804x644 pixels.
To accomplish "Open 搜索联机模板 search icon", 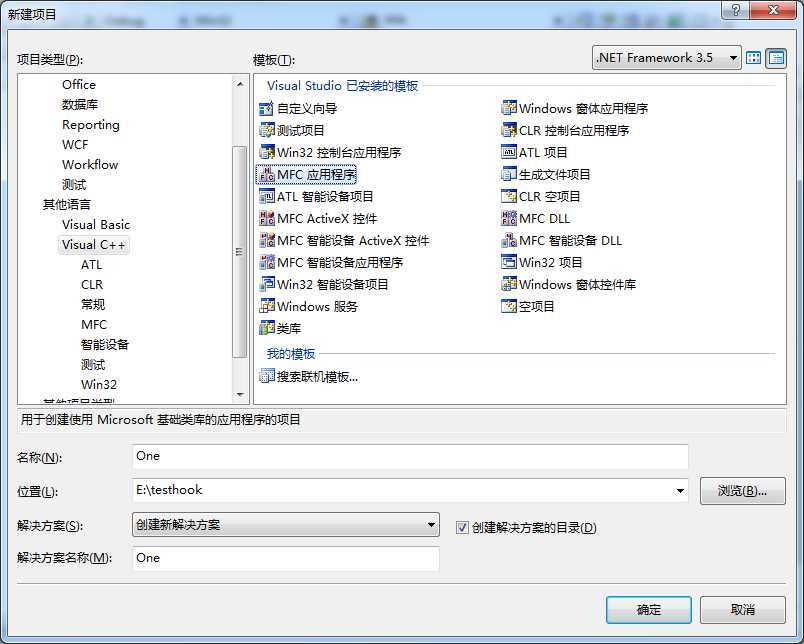I will point(267,377).
